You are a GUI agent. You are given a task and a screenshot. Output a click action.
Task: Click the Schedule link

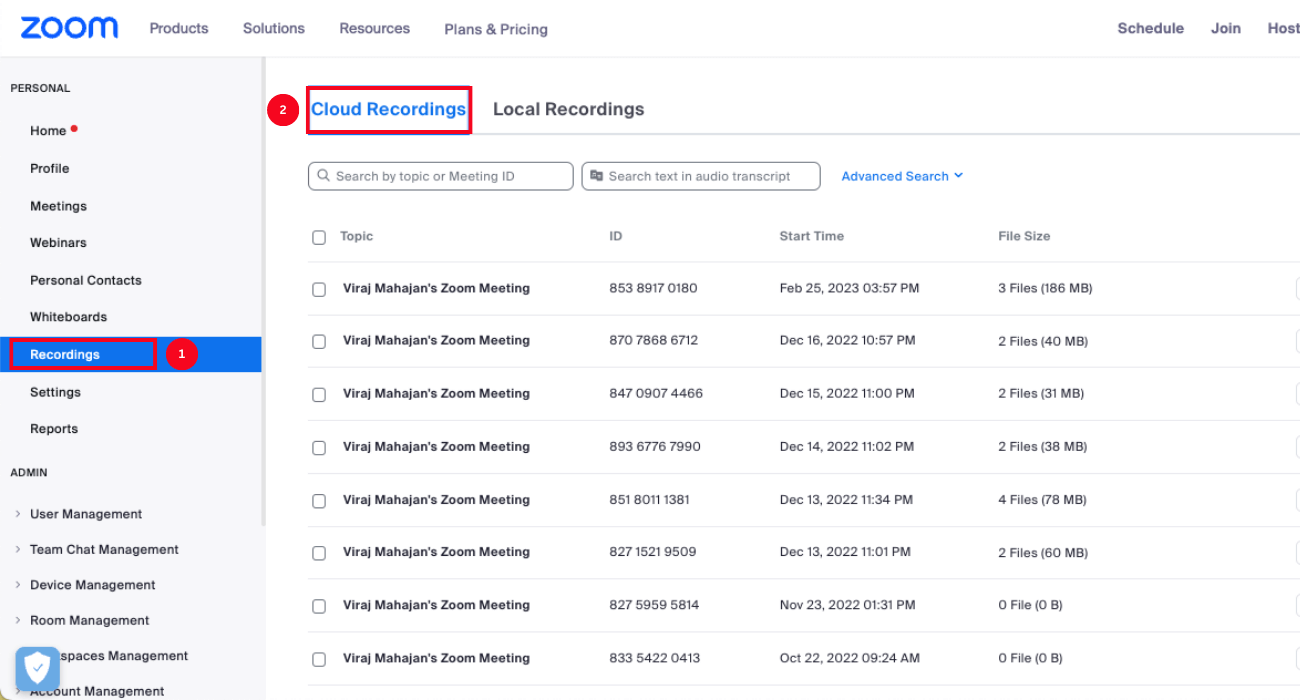(1150, 28)
